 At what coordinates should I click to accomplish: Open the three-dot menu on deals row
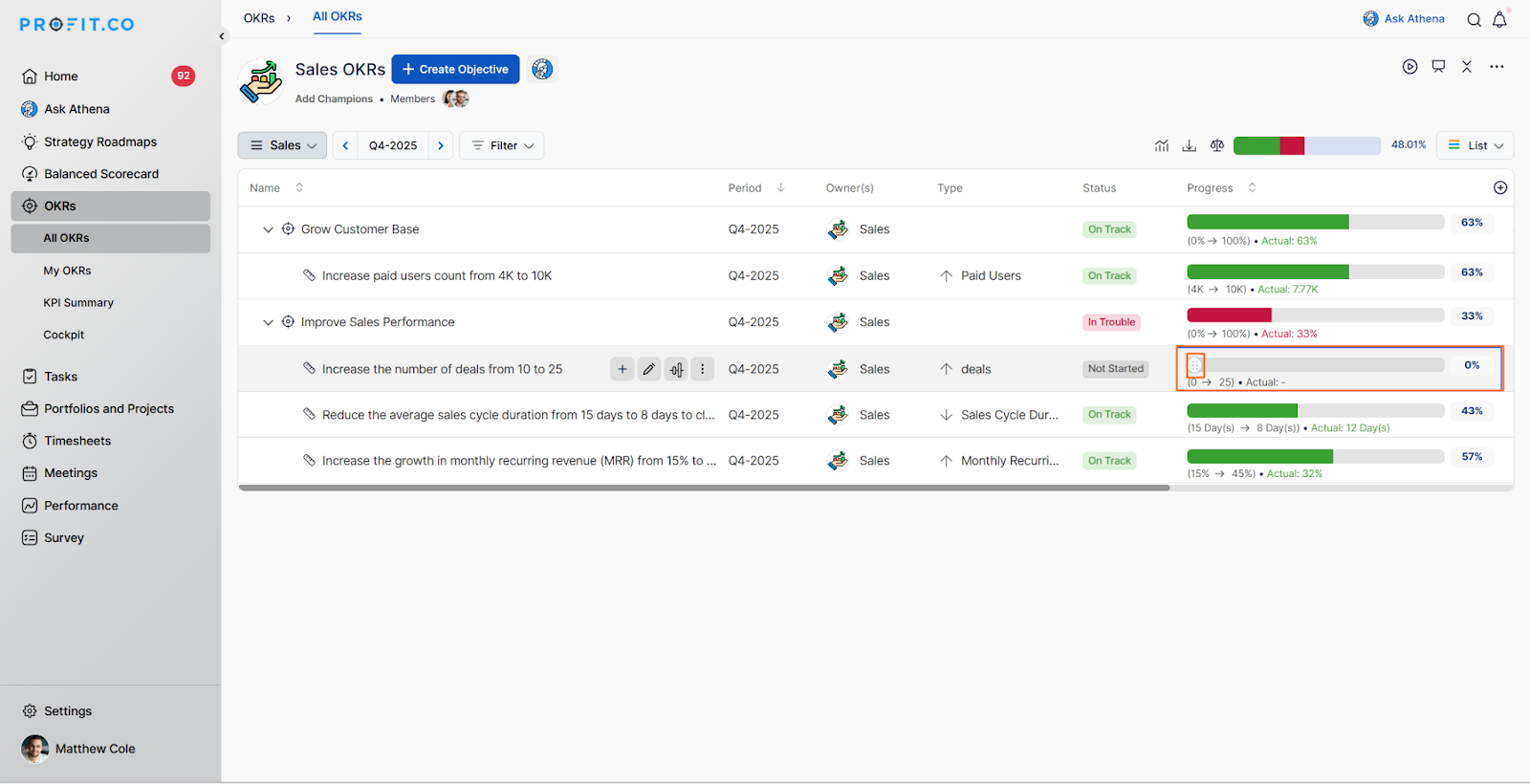(703, 369)
